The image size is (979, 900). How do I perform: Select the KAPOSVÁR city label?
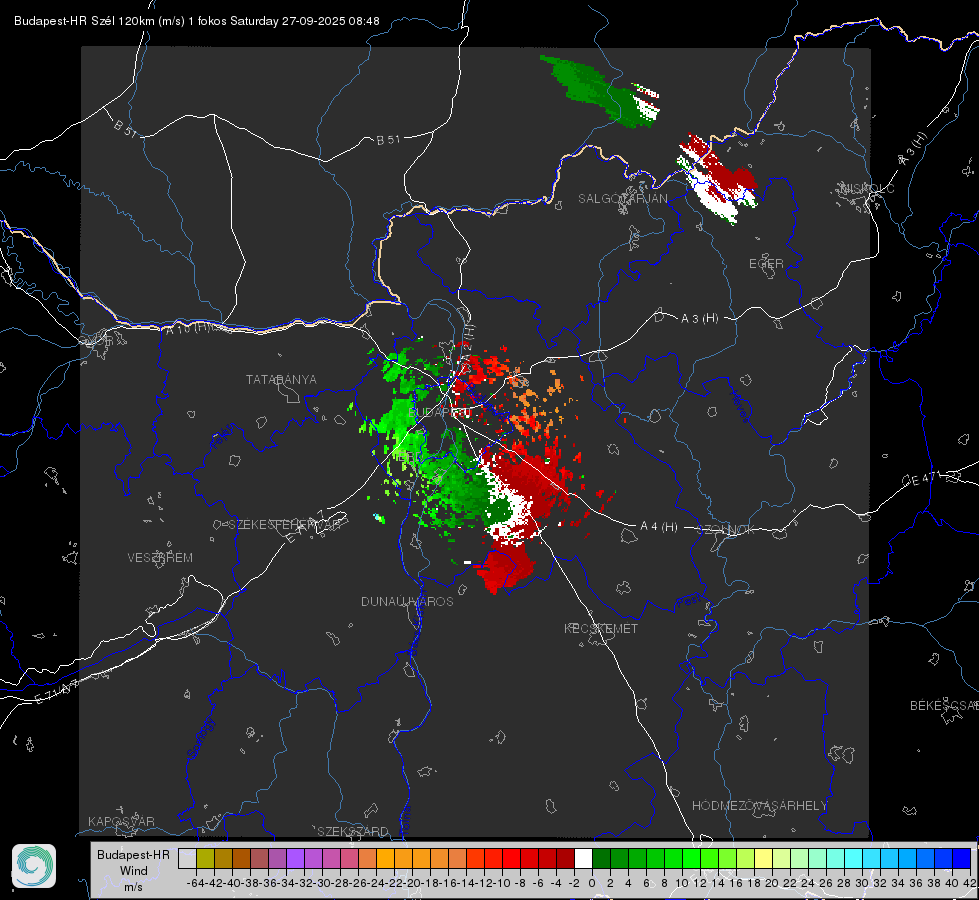121,821
